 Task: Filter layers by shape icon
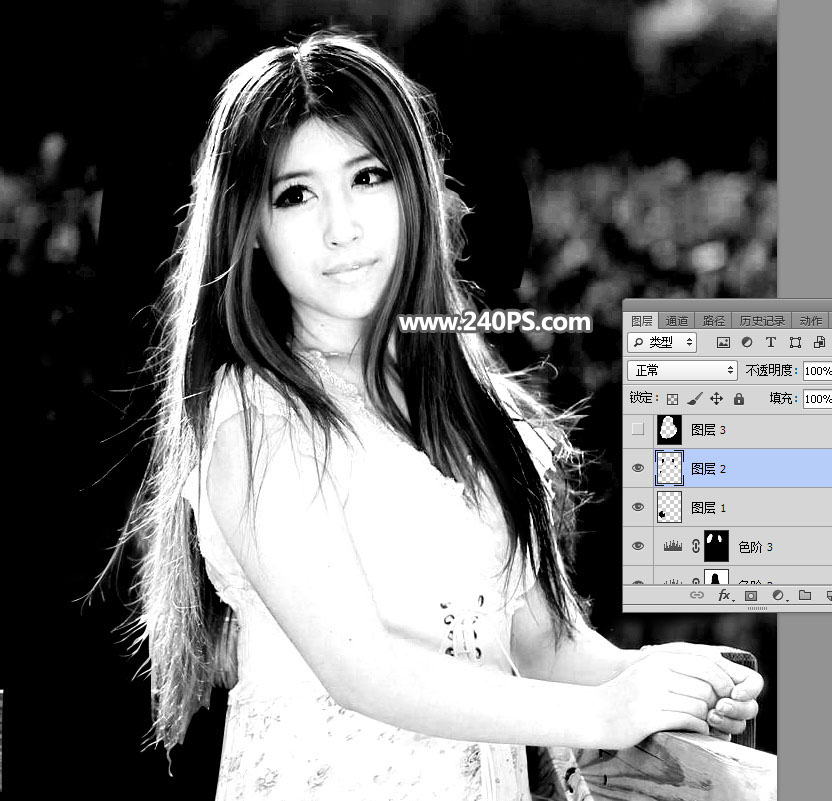pyautogui.click(x=795, y=343)
